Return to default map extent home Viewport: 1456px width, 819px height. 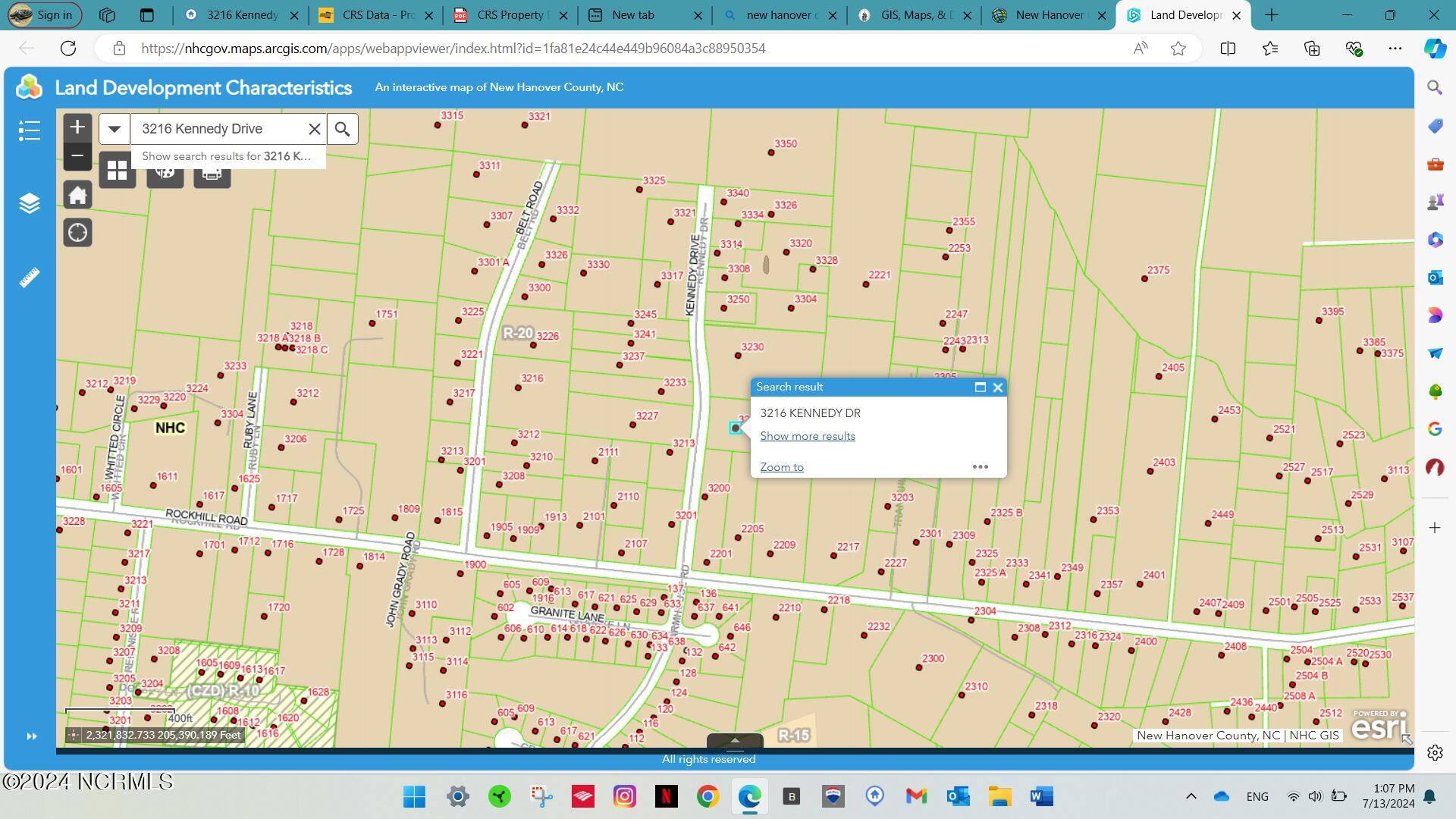(77, 195)
